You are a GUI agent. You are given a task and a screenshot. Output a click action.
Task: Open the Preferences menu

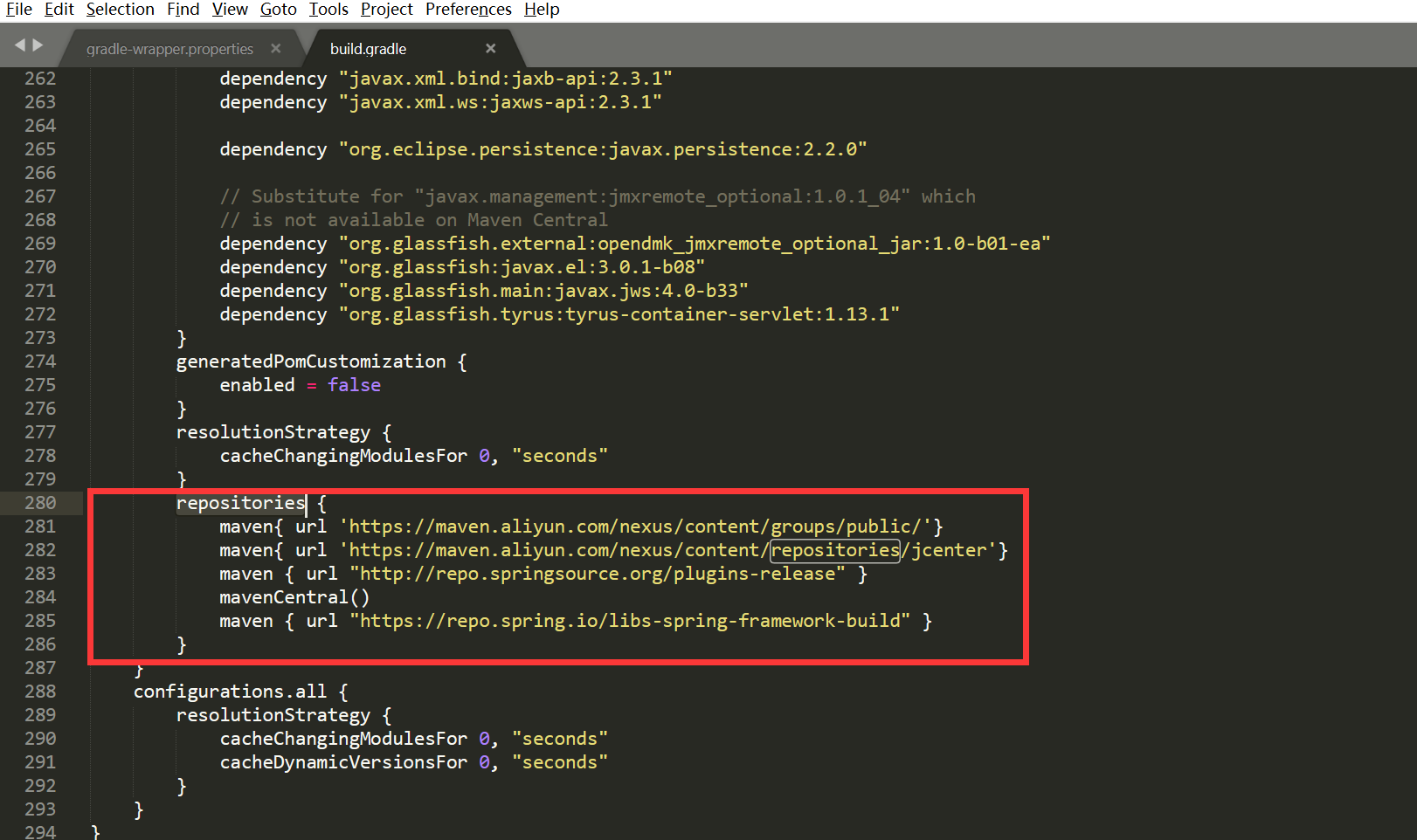468,10
